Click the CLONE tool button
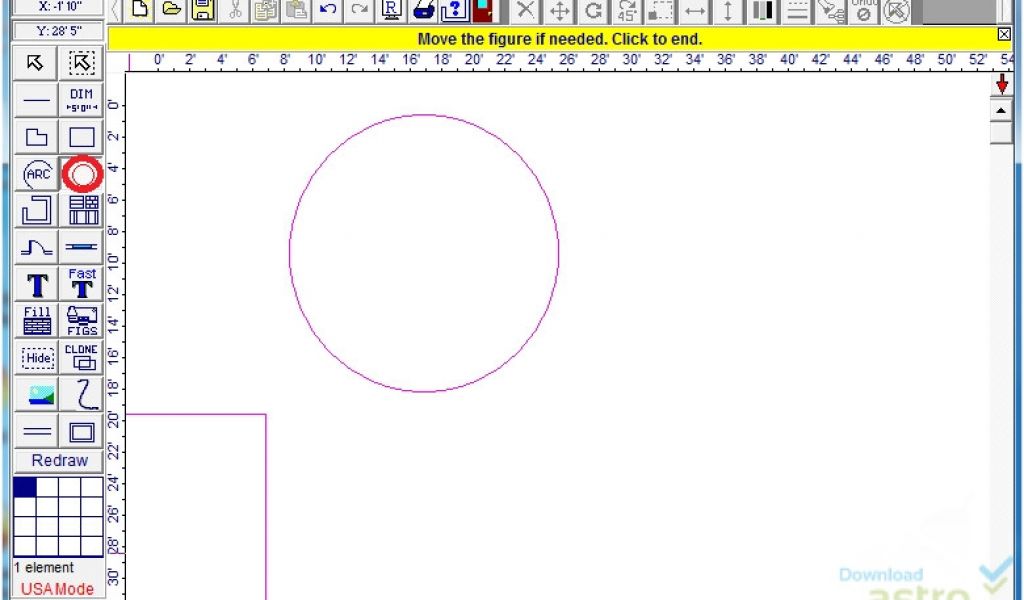Viewport: 1024px width, 600px height. pos(82,357)
